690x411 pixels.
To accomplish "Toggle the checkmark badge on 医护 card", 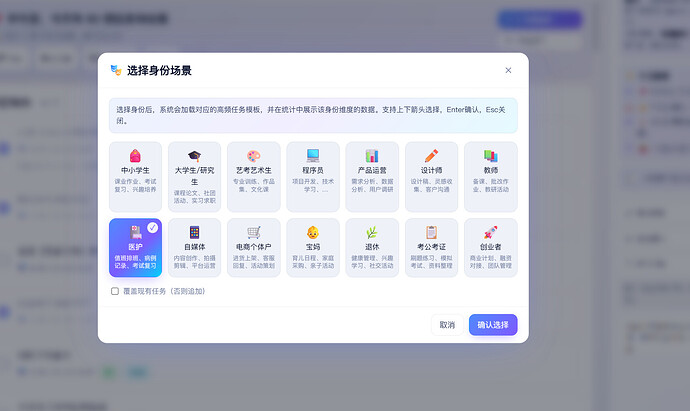I will (152, 228).
